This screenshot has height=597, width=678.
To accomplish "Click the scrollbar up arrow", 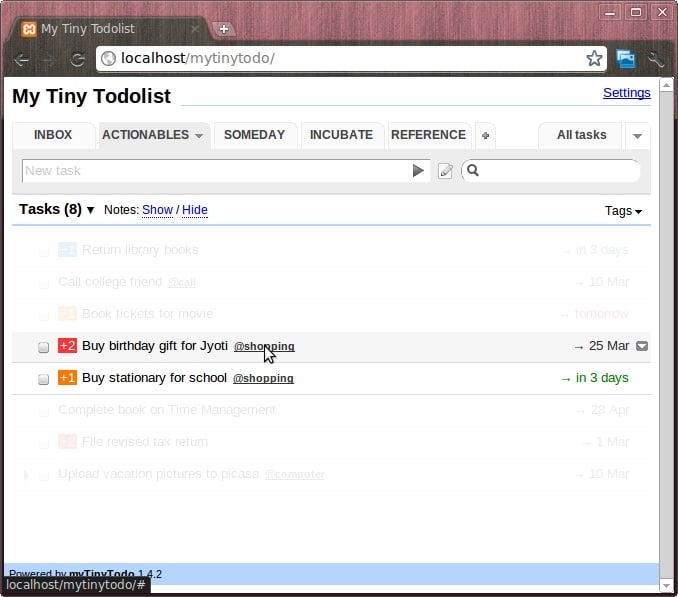I will point(666,85).
